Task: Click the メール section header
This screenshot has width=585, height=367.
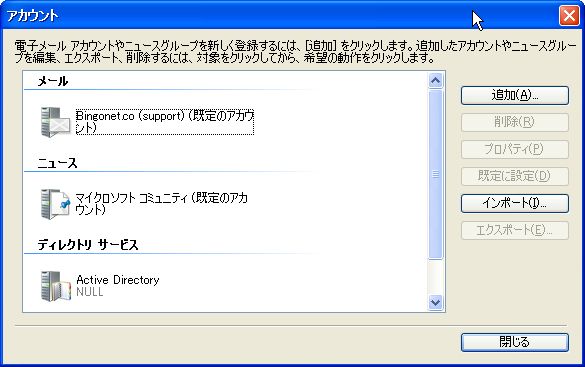Action: (x=53, y=81)
